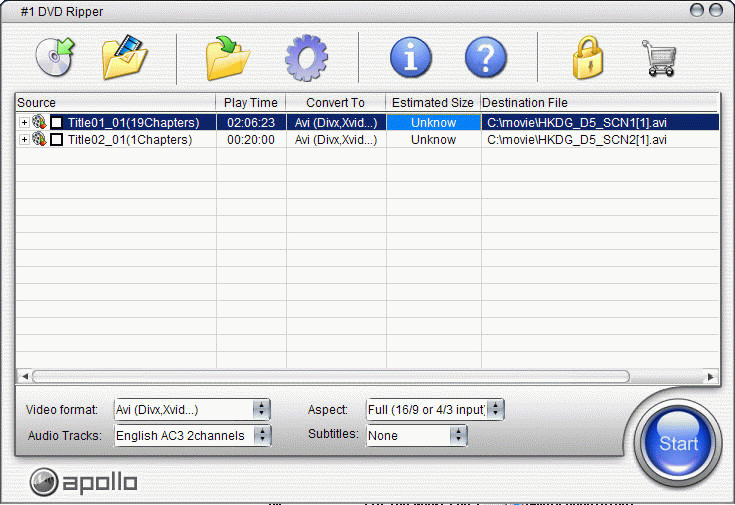735x505 pixels.
Task: Check the Title01_01 checkbox
Action: [x=57, y=123]
